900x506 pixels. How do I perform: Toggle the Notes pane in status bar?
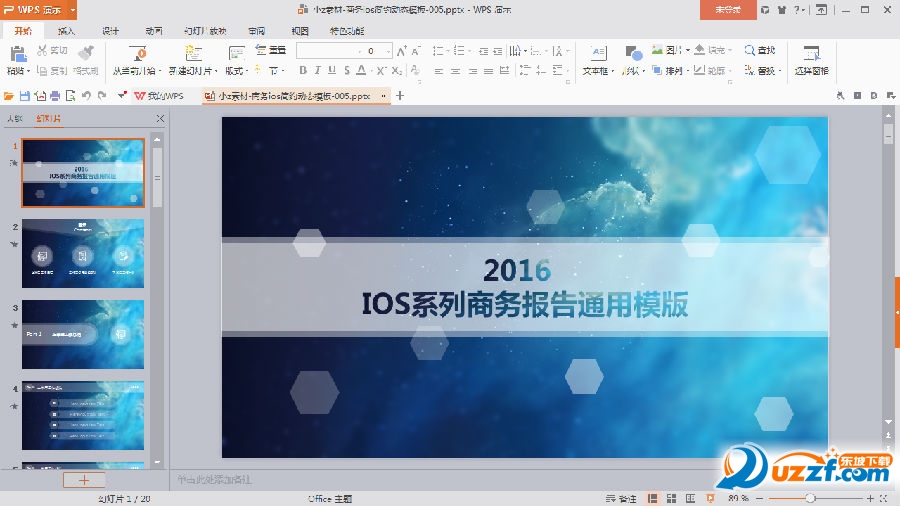(621, 499)
